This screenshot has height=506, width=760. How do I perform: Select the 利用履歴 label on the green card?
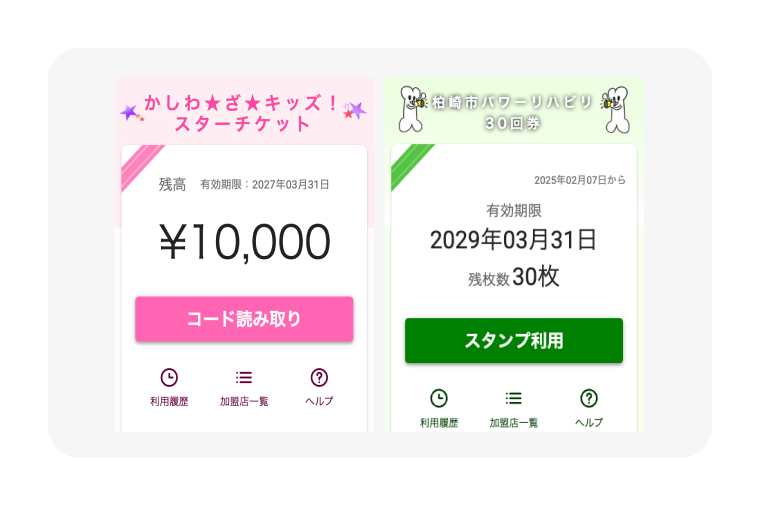(x=439, y=423)
